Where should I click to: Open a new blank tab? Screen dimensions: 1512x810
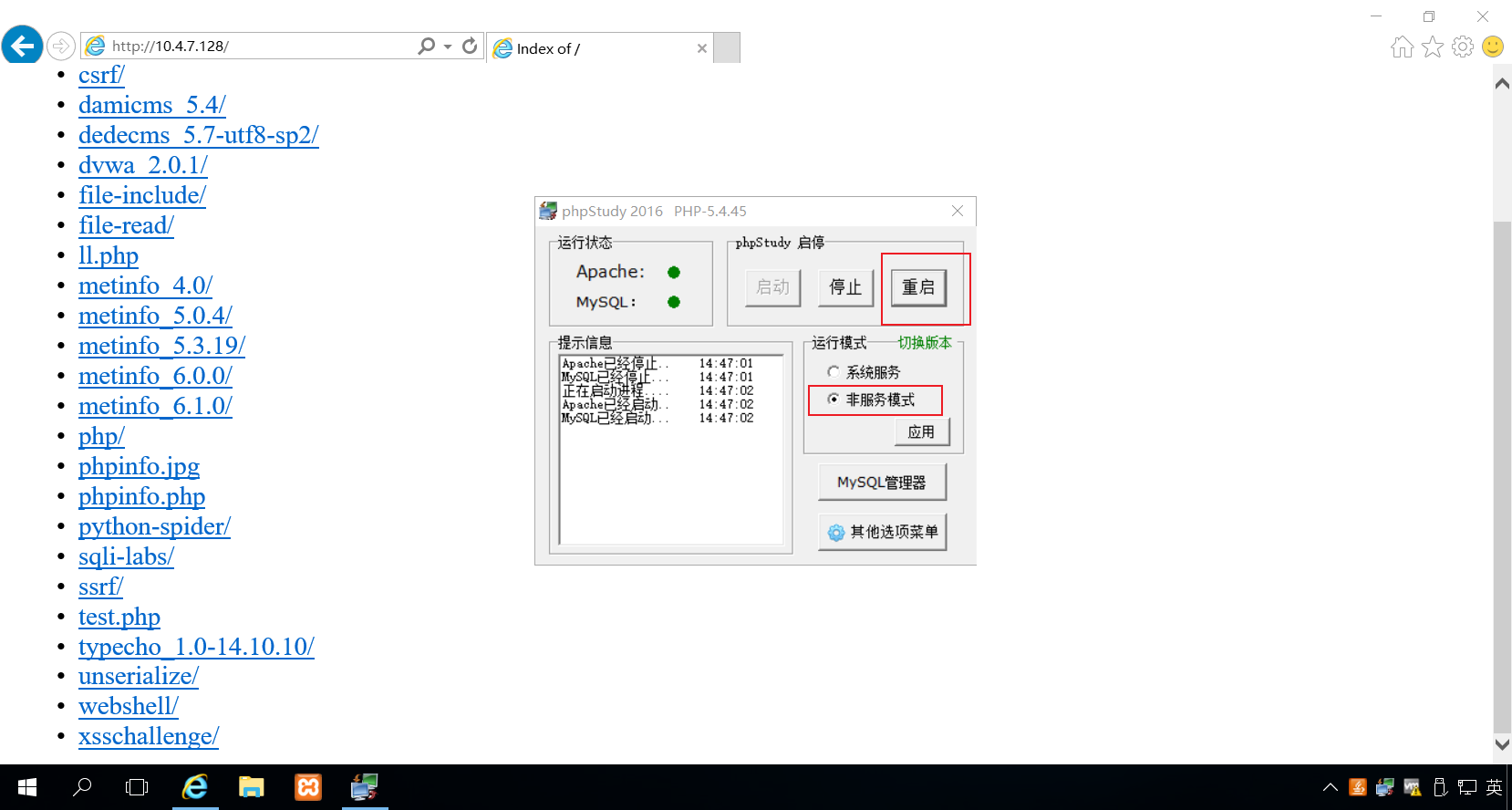pos(727,48)
